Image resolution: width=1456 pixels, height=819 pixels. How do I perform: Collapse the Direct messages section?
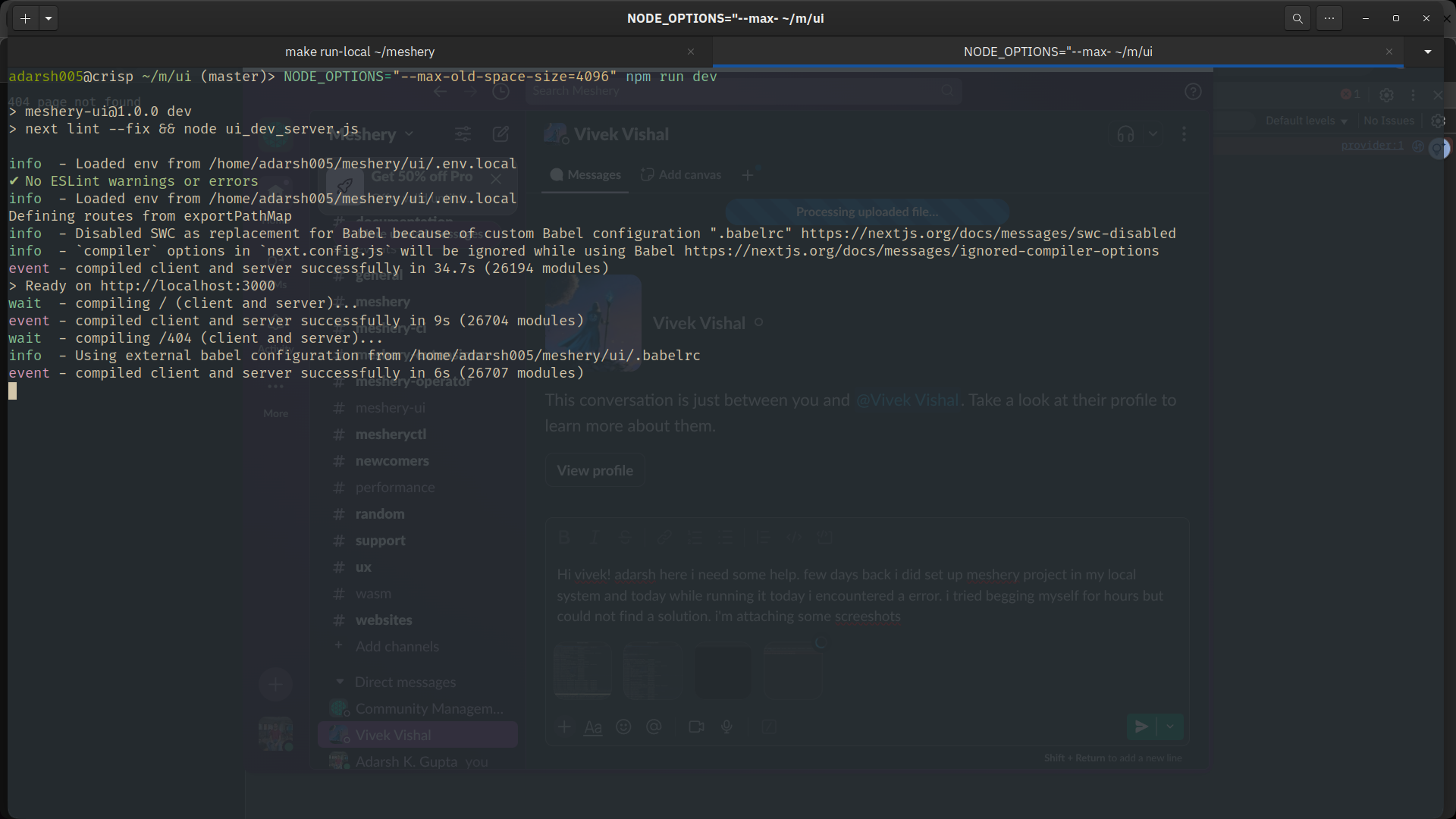[x=340, y=682]
